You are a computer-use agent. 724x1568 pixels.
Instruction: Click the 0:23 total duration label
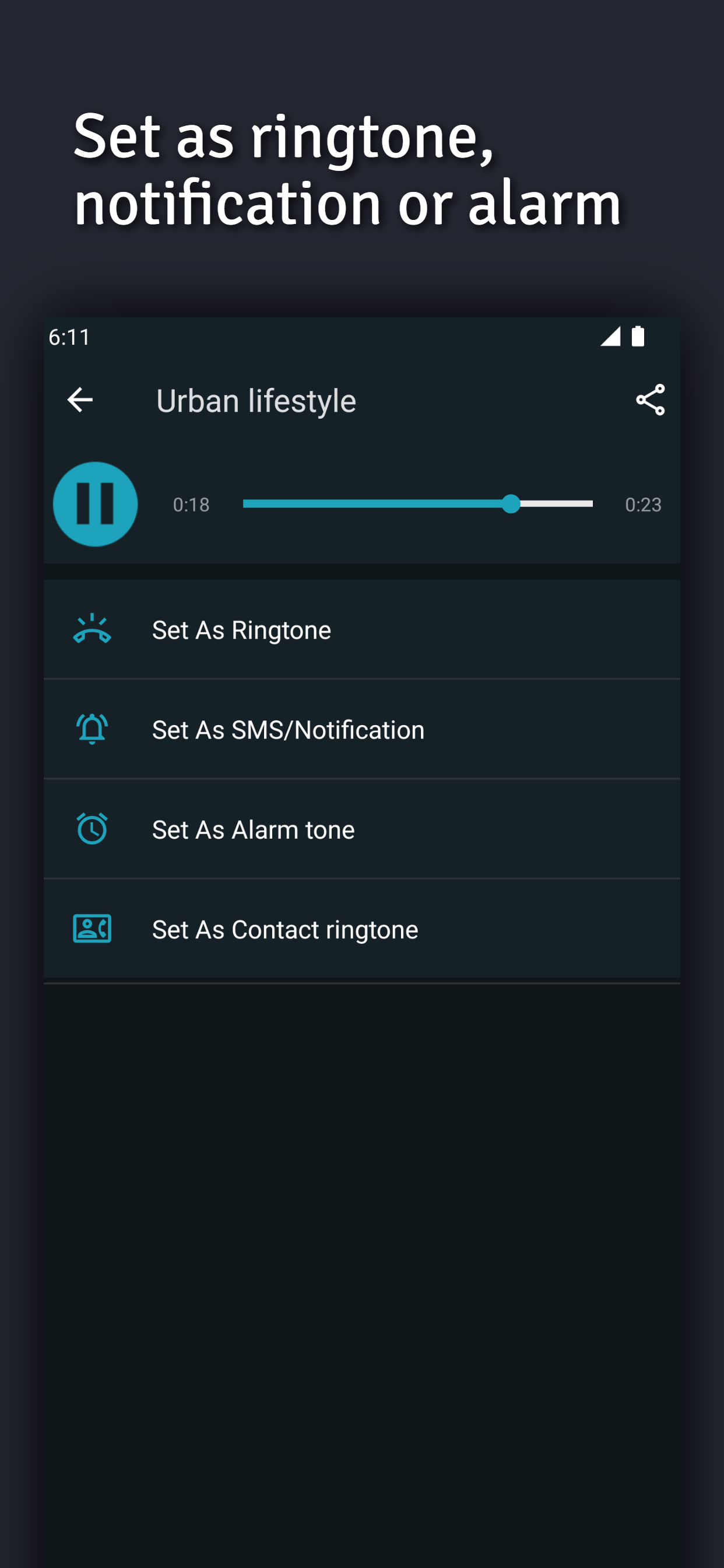(x=643, y=505)
